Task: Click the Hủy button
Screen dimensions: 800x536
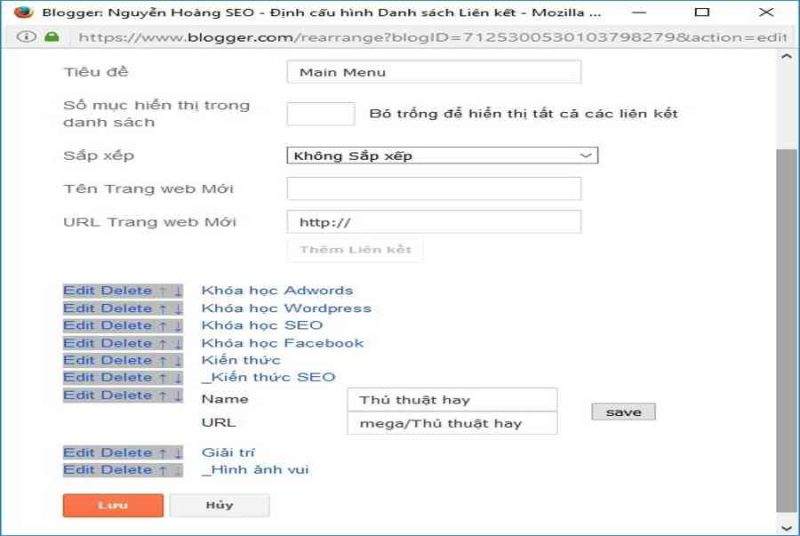Action: tap(219, 505)
